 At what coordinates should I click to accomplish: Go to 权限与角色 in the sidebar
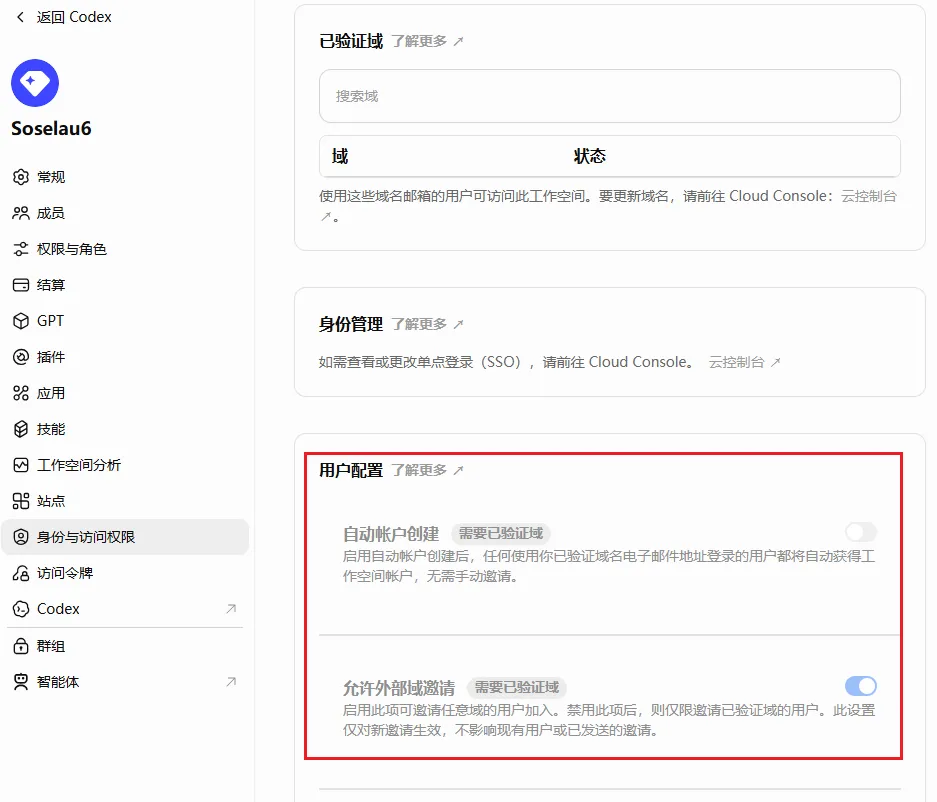point(125,249)
